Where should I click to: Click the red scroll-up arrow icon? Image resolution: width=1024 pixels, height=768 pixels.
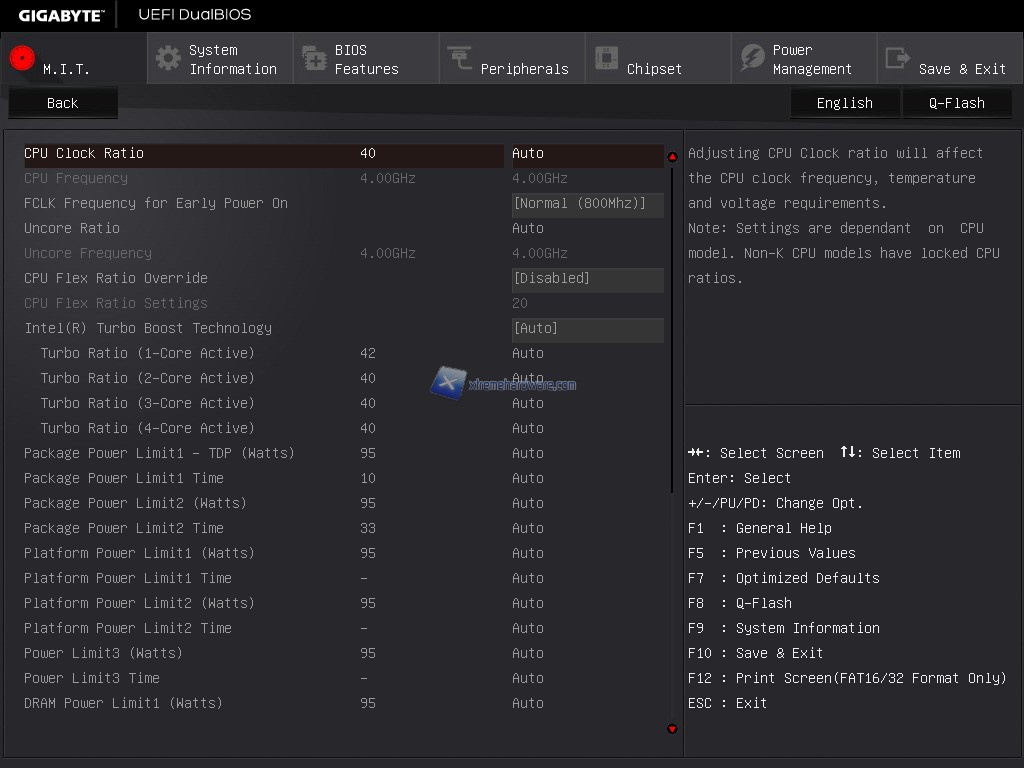click(672, 156)
